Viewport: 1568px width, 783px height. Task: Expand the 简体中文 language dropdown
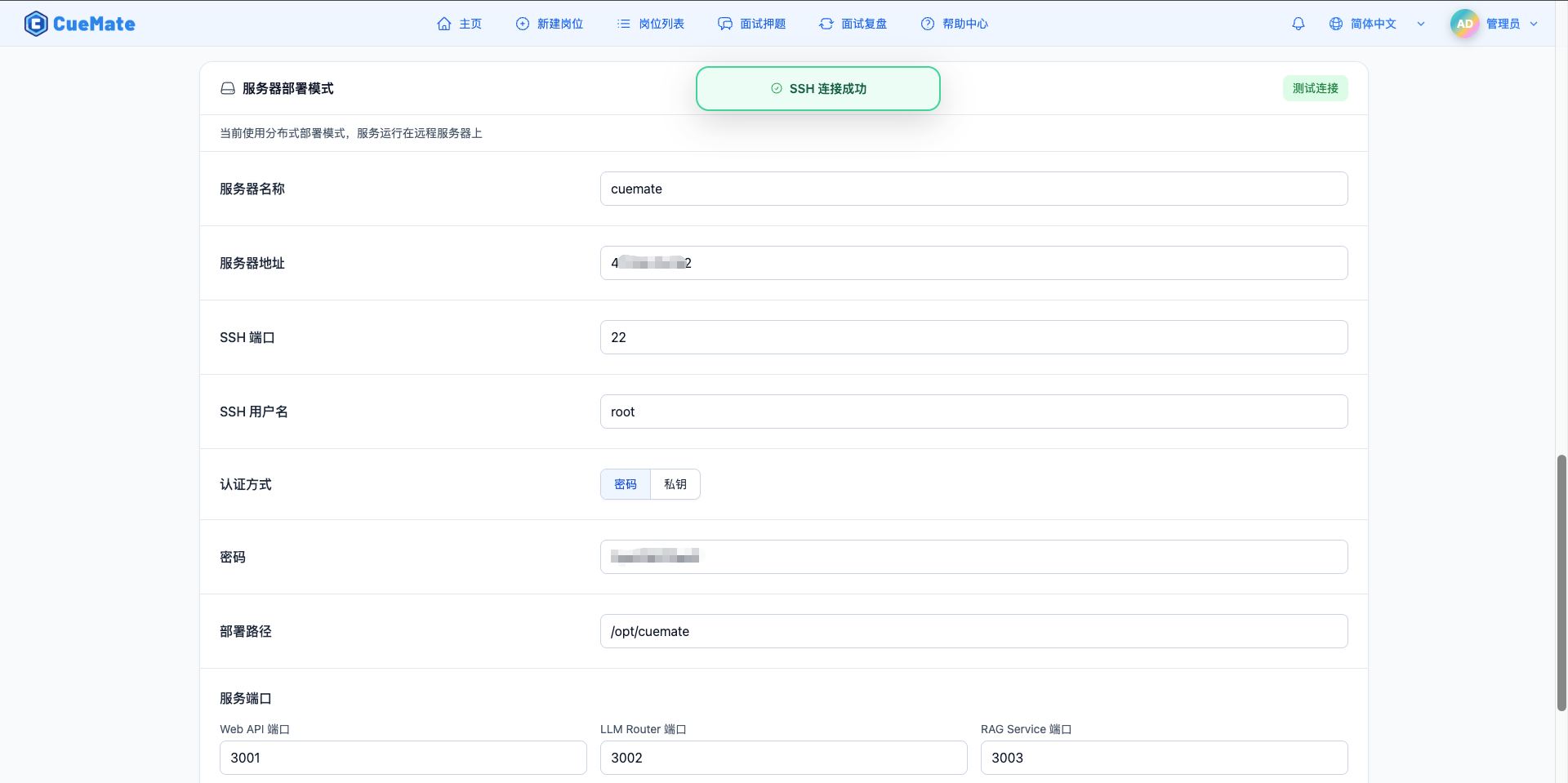1421,24
